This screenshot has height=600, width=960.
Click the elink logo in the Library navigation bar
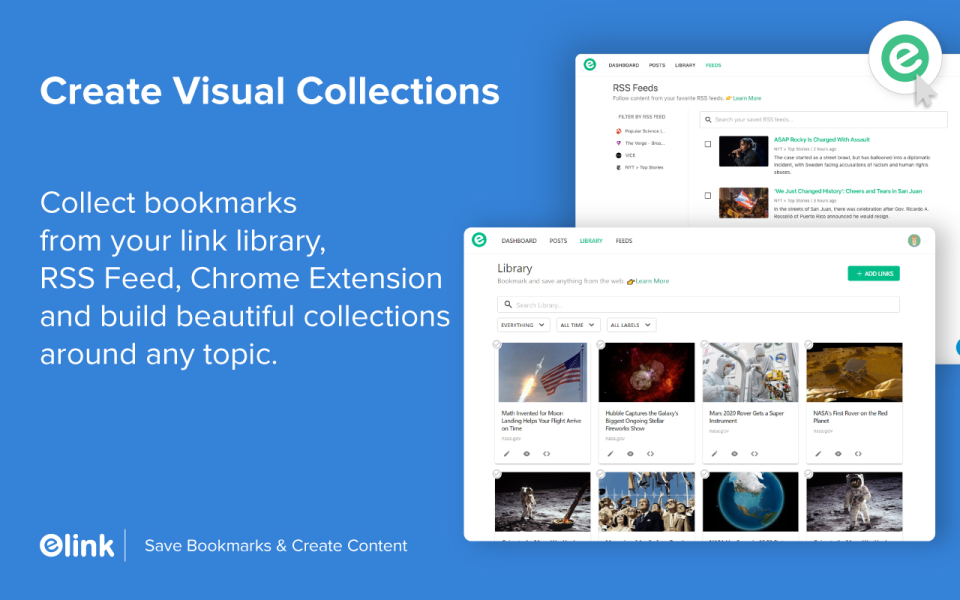[x=478, y=239]
